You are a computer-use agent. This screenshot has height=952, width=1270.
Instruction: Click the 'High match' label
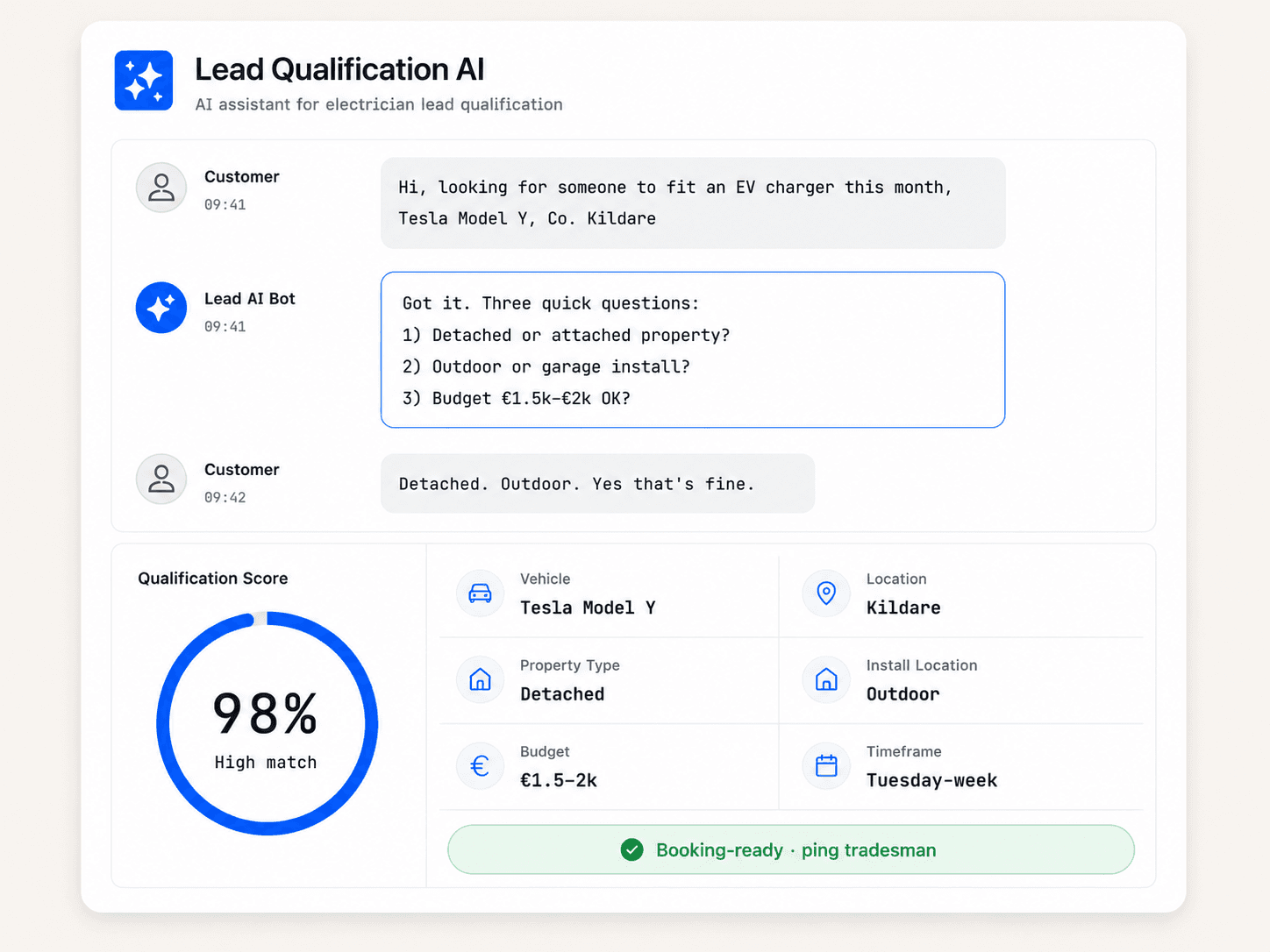pyautogui.click(x=266, y=763)
